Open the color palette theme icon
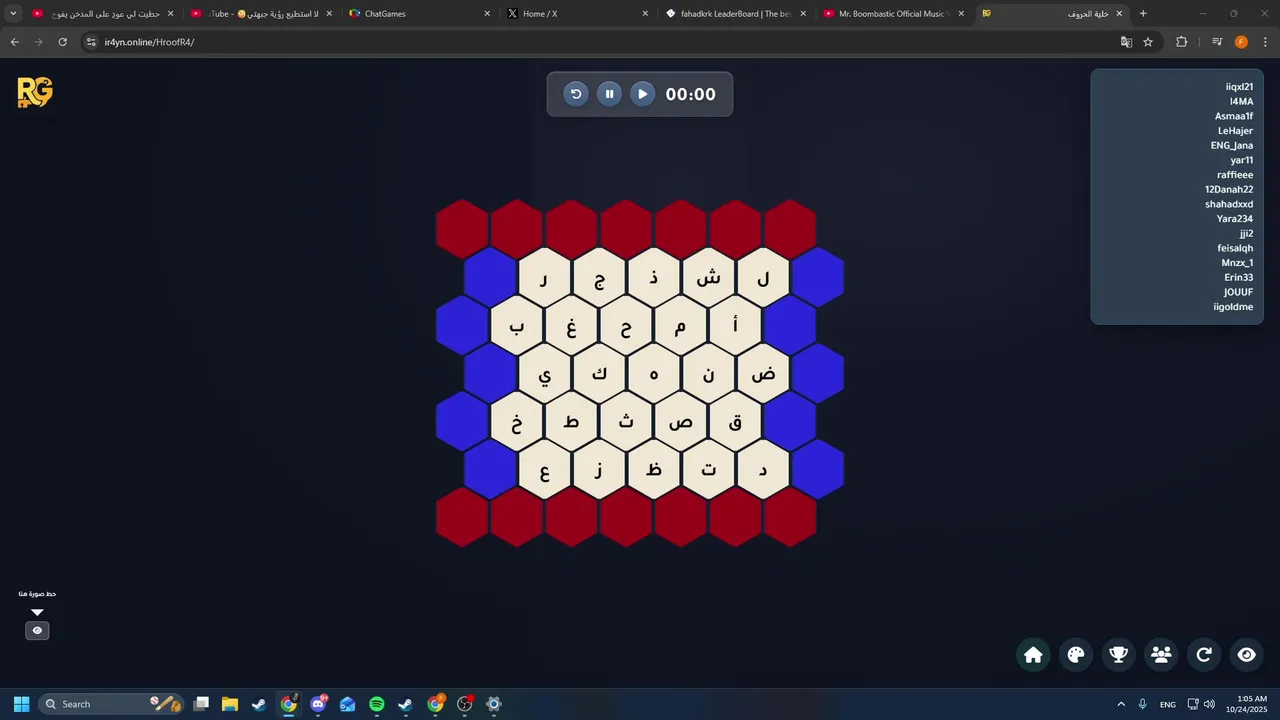Image resolution: width=1280 pixels, height=720 pixels. [x=1076, y=655]
